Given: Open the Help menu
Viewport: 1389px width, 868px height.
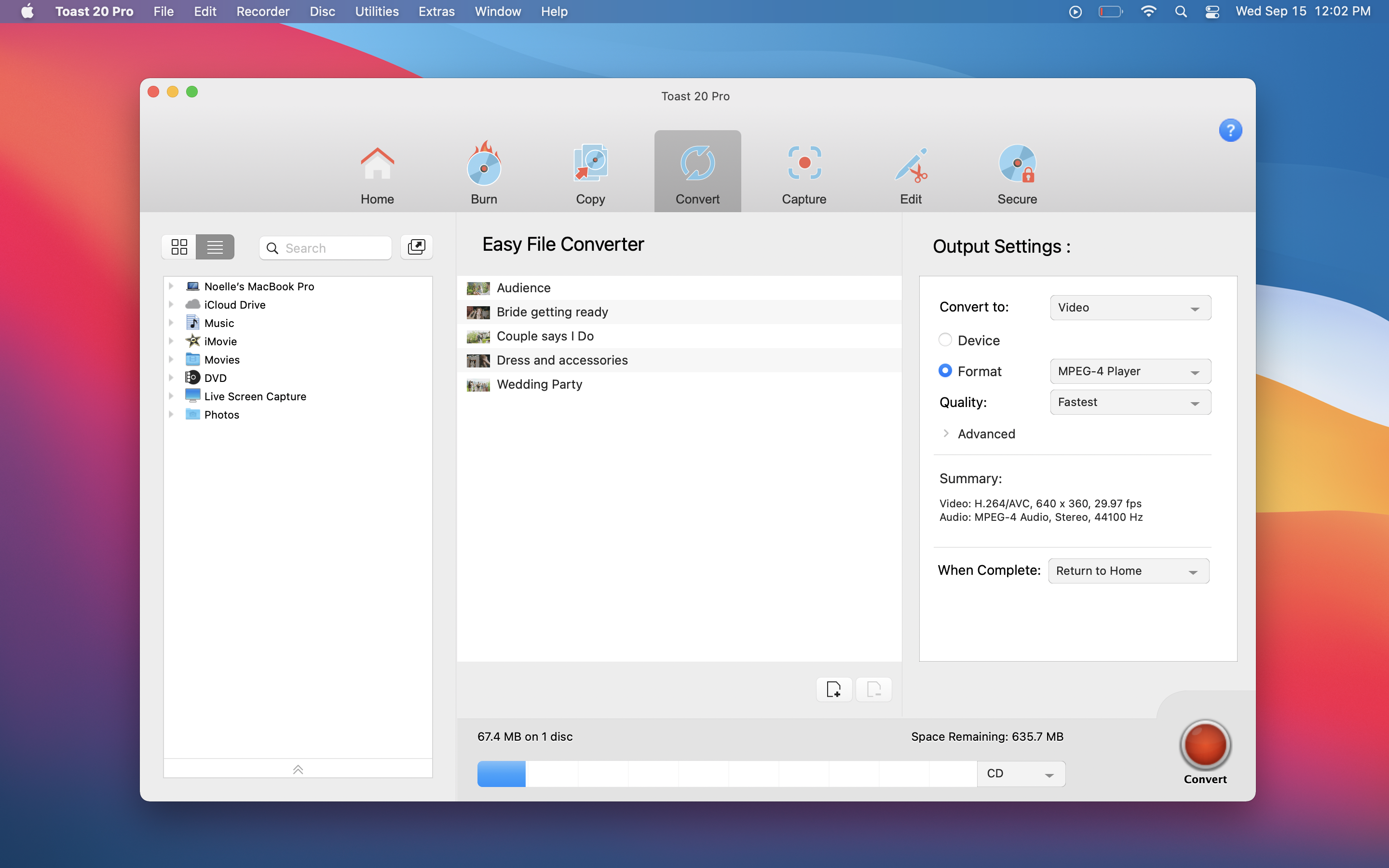Looking at the screenshot, I should [554, 12].
